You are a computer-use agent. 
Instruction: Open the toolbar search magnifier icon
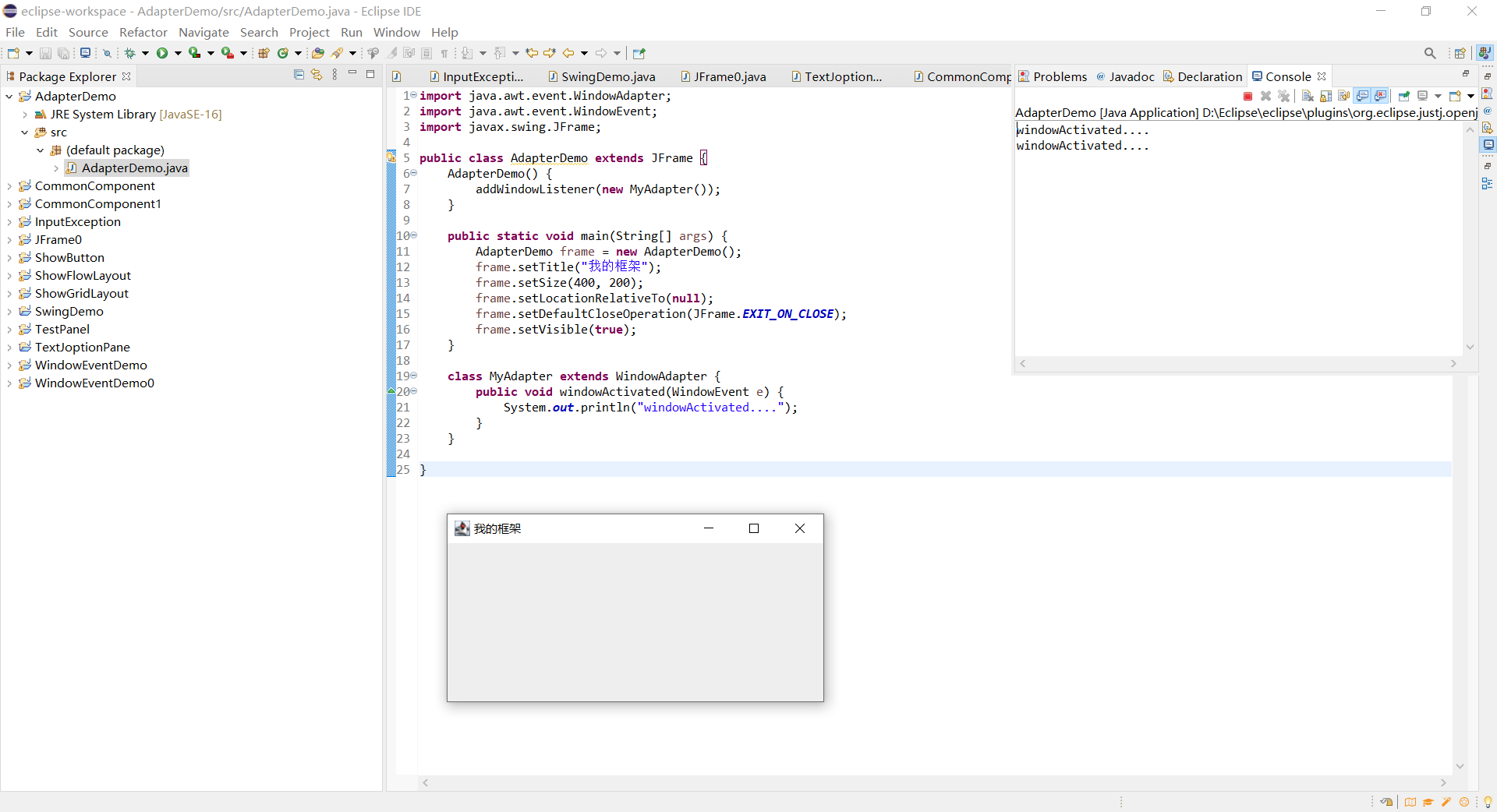coord(1429,53)
